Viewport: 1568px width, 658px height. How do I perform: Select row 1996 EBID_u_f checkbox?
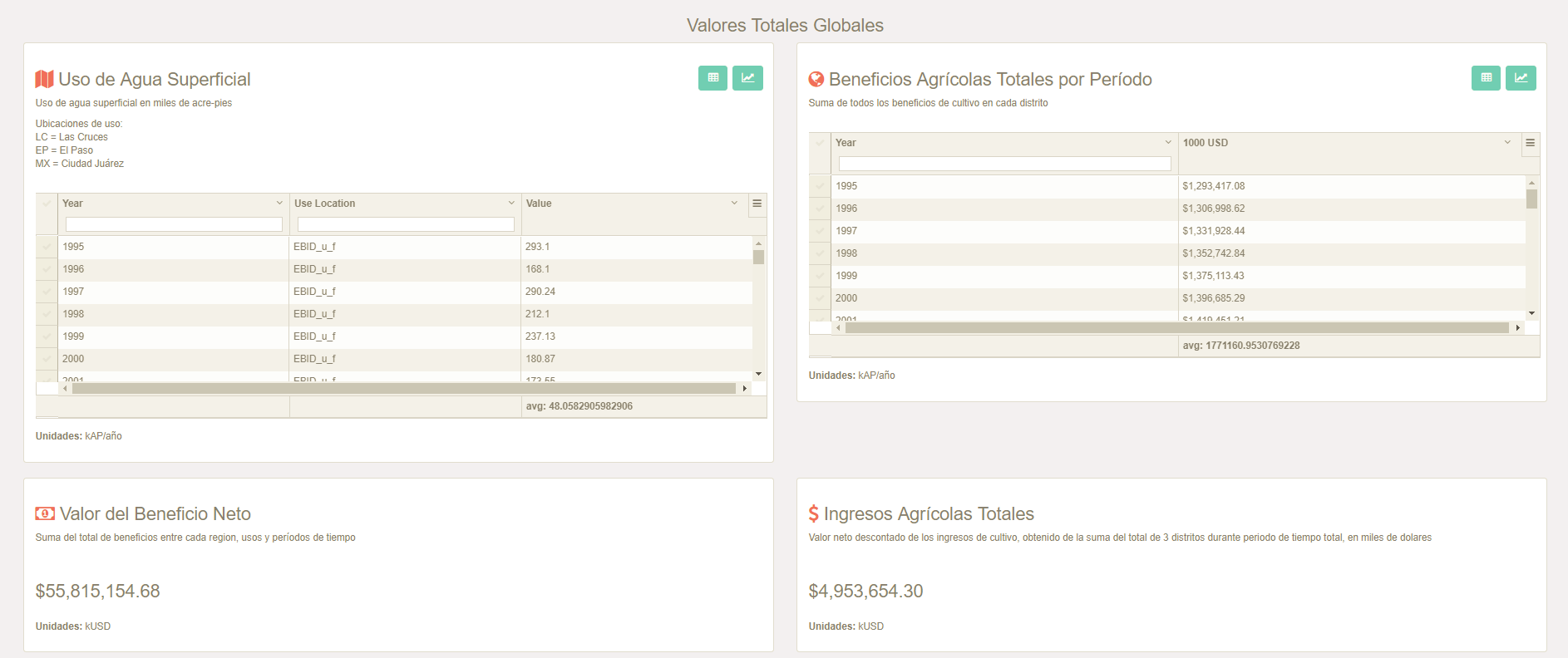47,269
